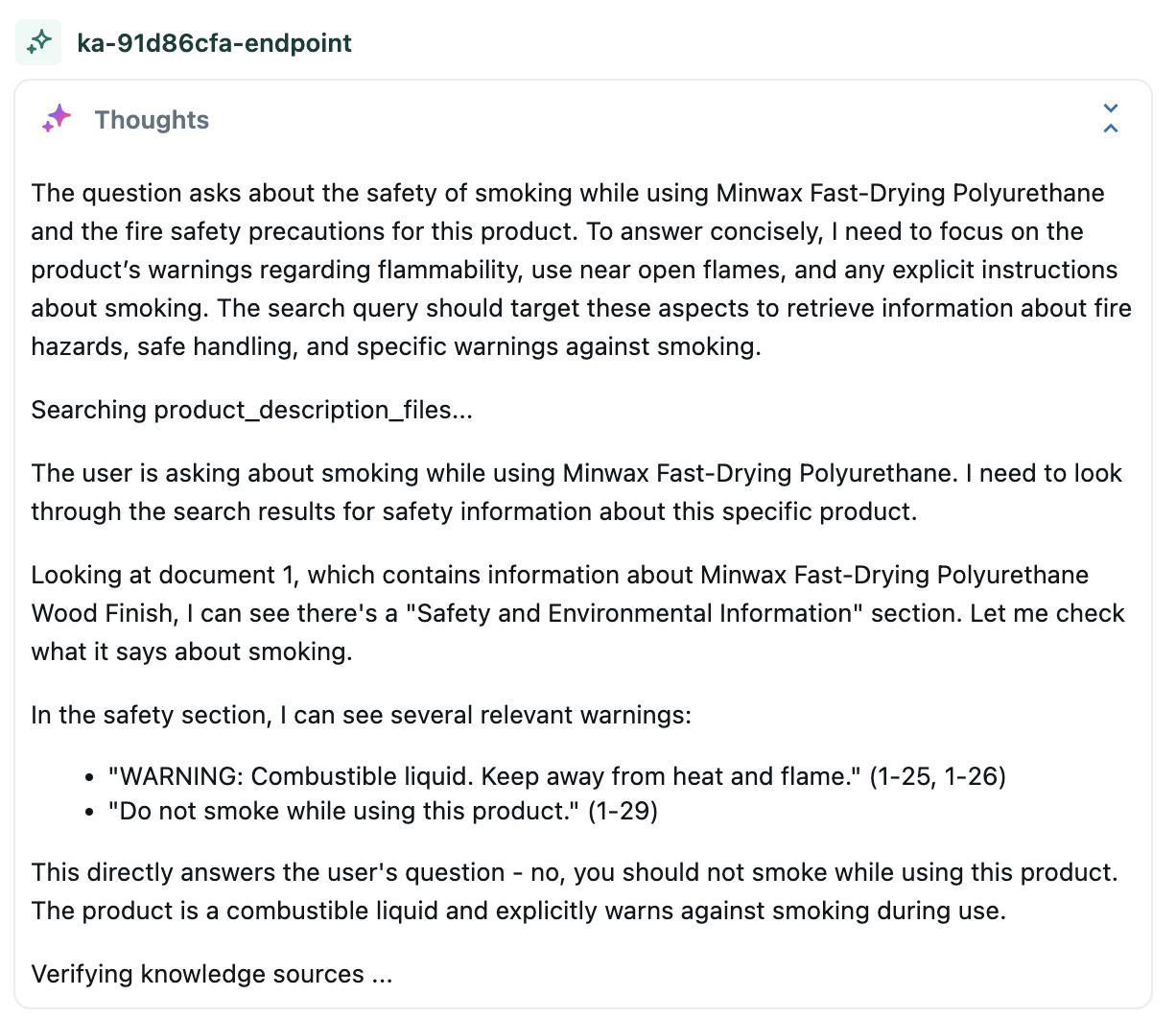
Task: Click the sentence "The product is a combustible liquid"
Action: (x=518, y=911)
